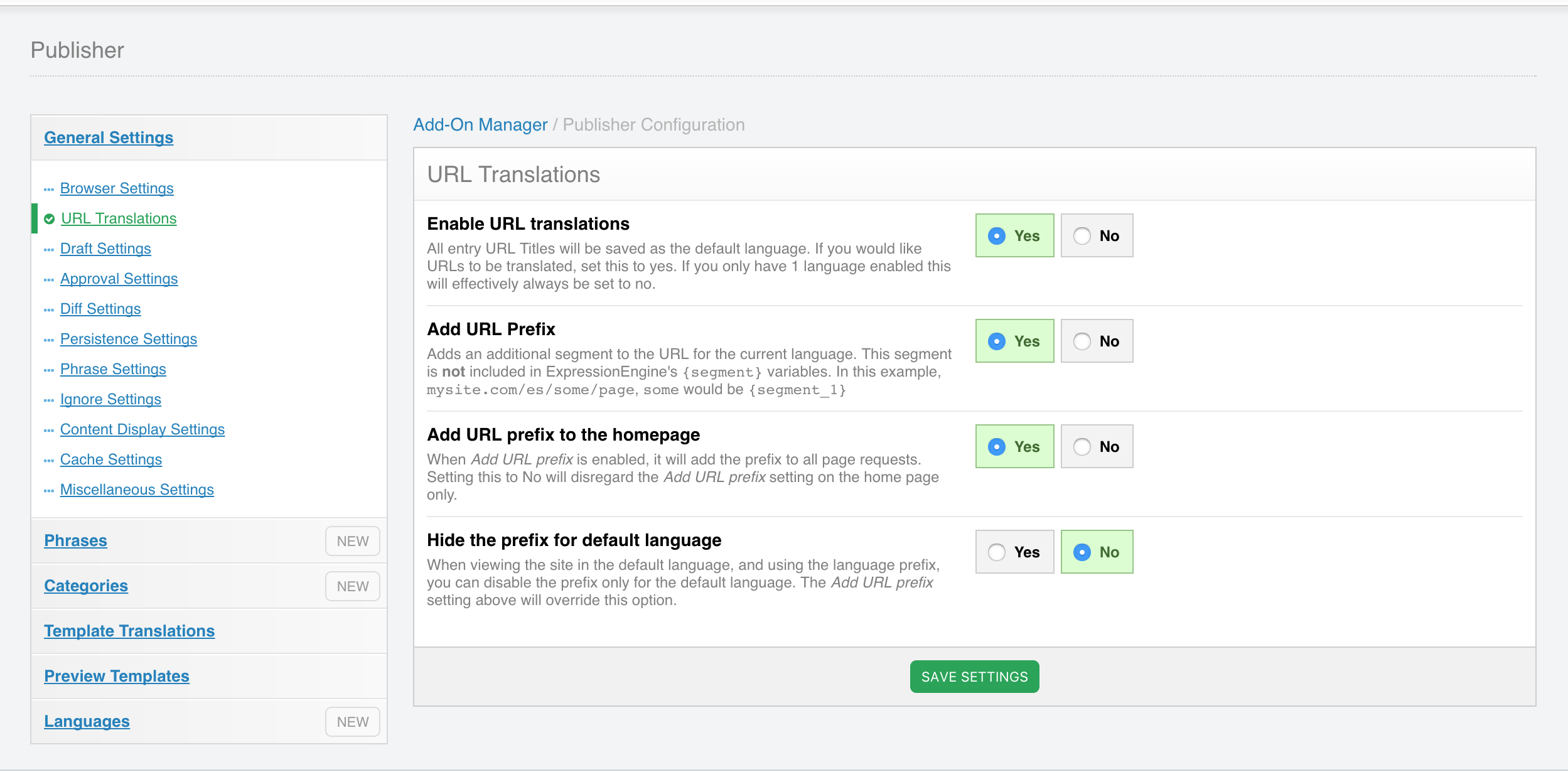Screen dimensions: 1568x772
Task: Navigate to Cache Settings
Action: (x=111, y=459)
